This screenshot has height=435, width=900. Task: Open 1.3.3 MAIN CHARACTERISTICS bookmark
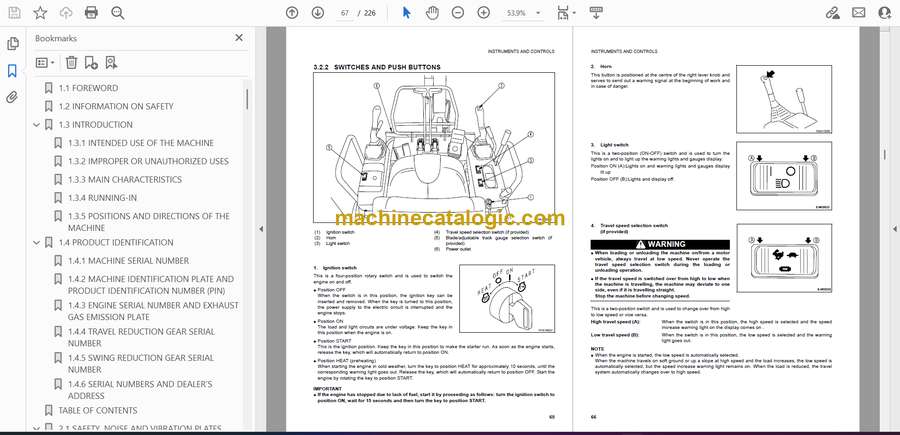point(125,180)
